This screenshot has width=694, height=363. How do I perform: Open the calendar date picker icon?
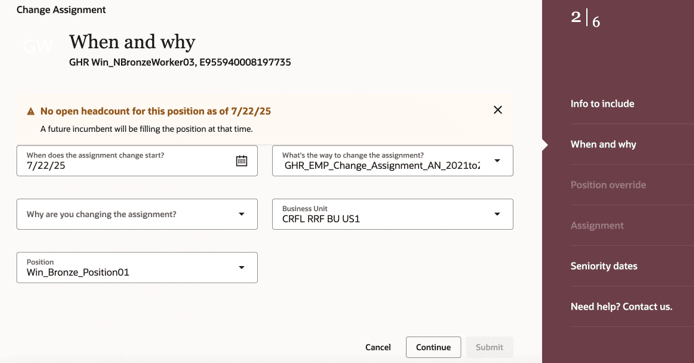[241, 161]
